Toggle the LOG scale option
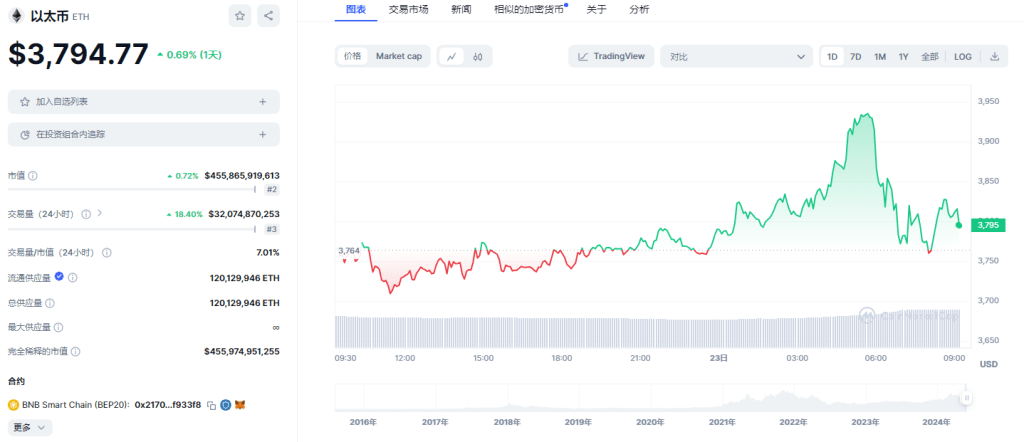This screenshot has height=442, width=1024. pos(962,57)
